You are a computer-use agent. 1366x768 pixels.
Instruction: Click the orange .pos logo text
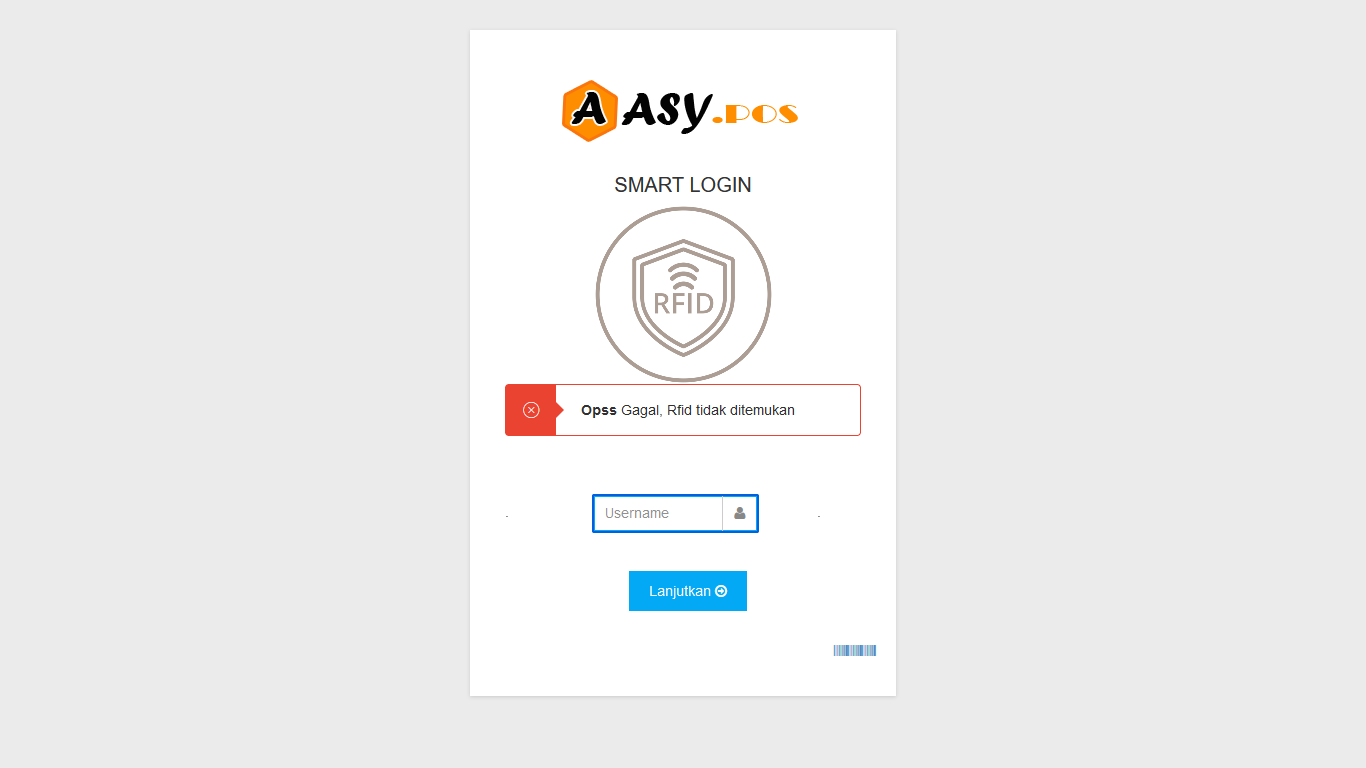coord(755,114)
